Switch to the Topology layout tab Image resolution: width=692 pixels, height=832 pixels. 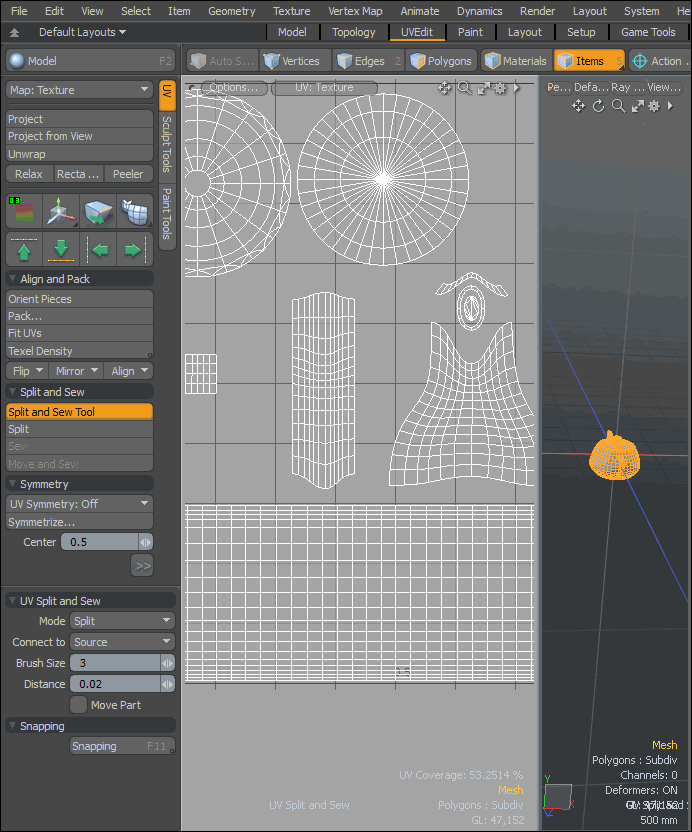point(353,32)
